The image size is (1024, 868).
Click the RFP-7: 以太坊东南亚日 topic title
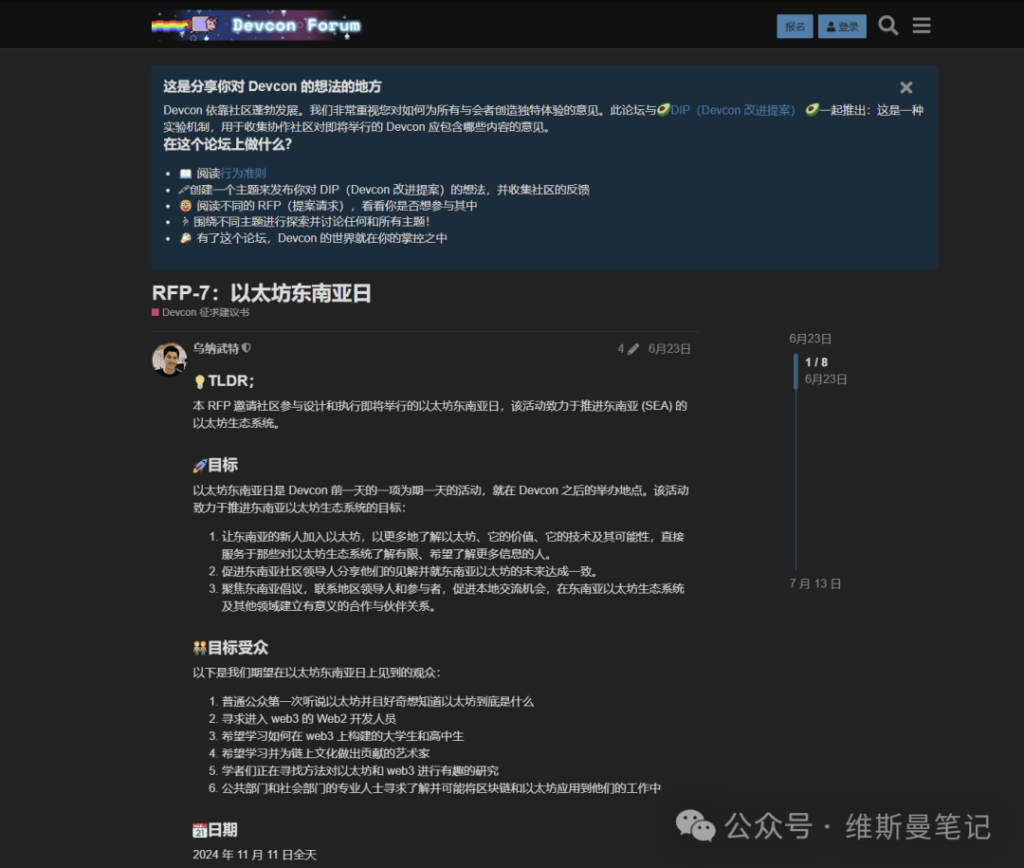(261, 293)
